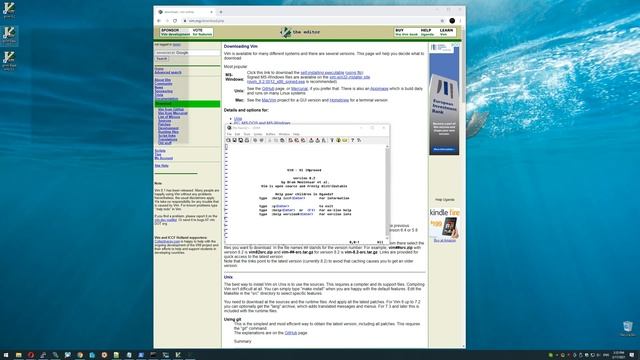Open a new browser tab
The width and height of the screenshot is (640, 360).
point(221,12)
